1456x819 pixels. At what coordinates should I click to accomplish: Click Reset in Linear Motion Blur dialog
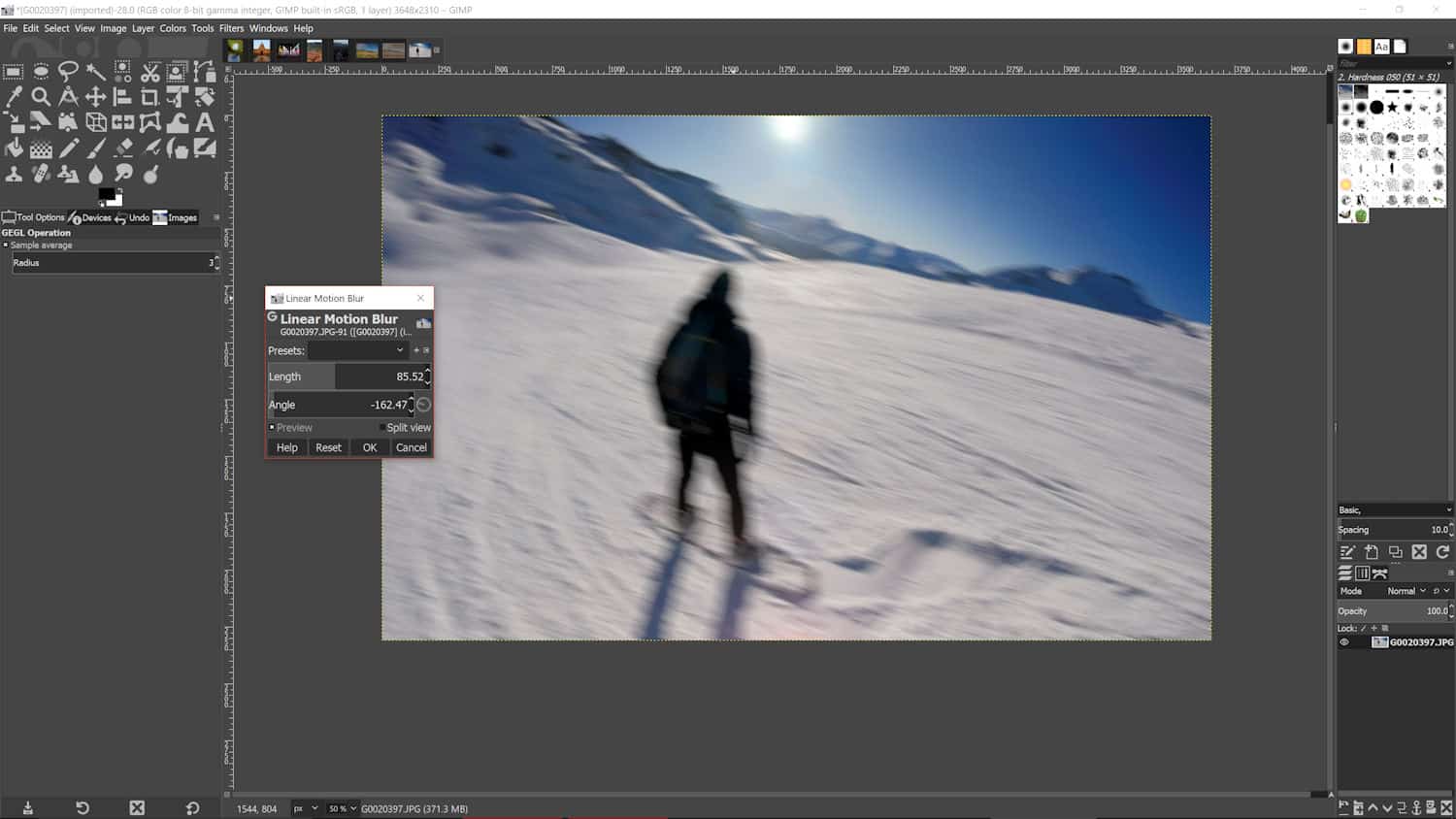click(328, 447)
